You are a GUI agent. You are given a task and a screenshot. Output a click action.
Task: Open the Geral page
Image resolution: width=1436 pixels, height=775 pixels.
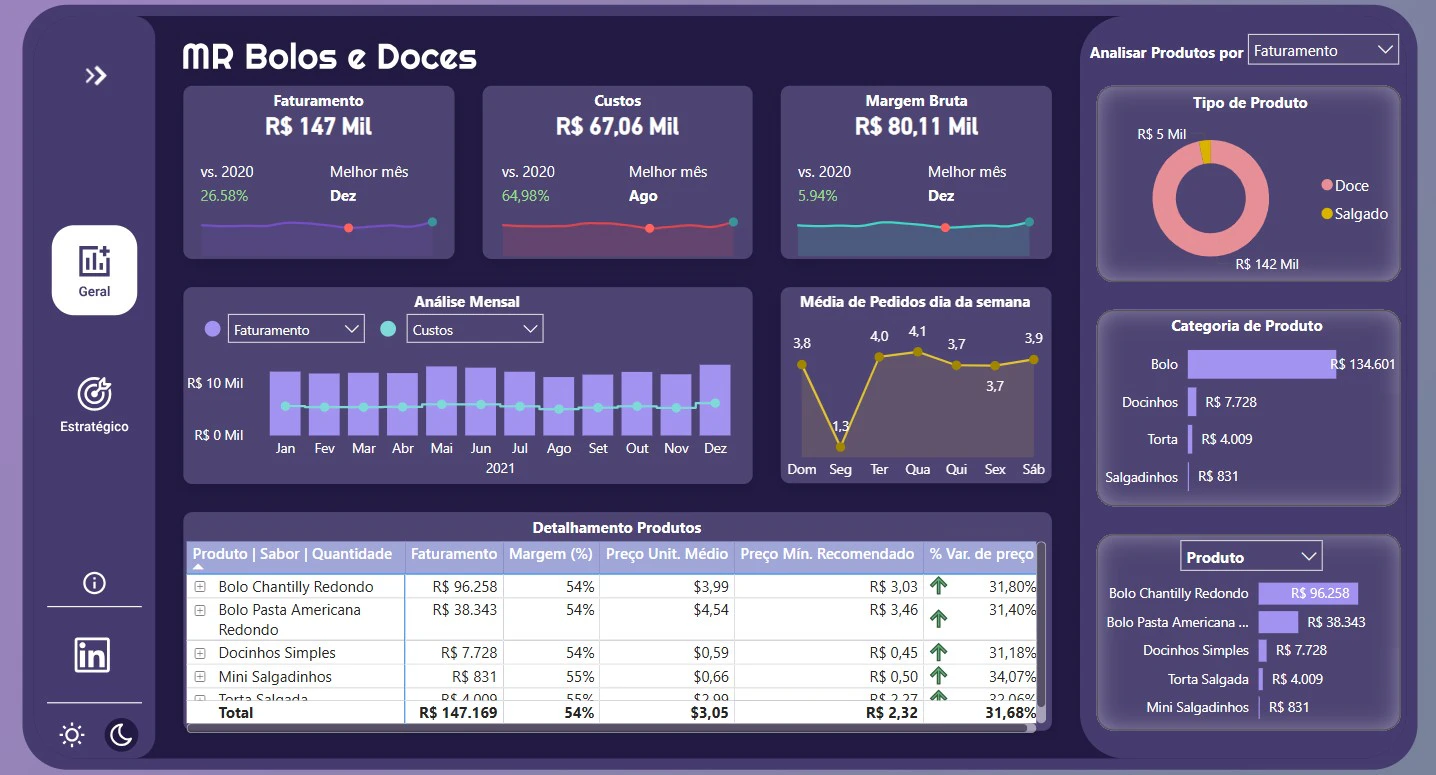point(95,270)
